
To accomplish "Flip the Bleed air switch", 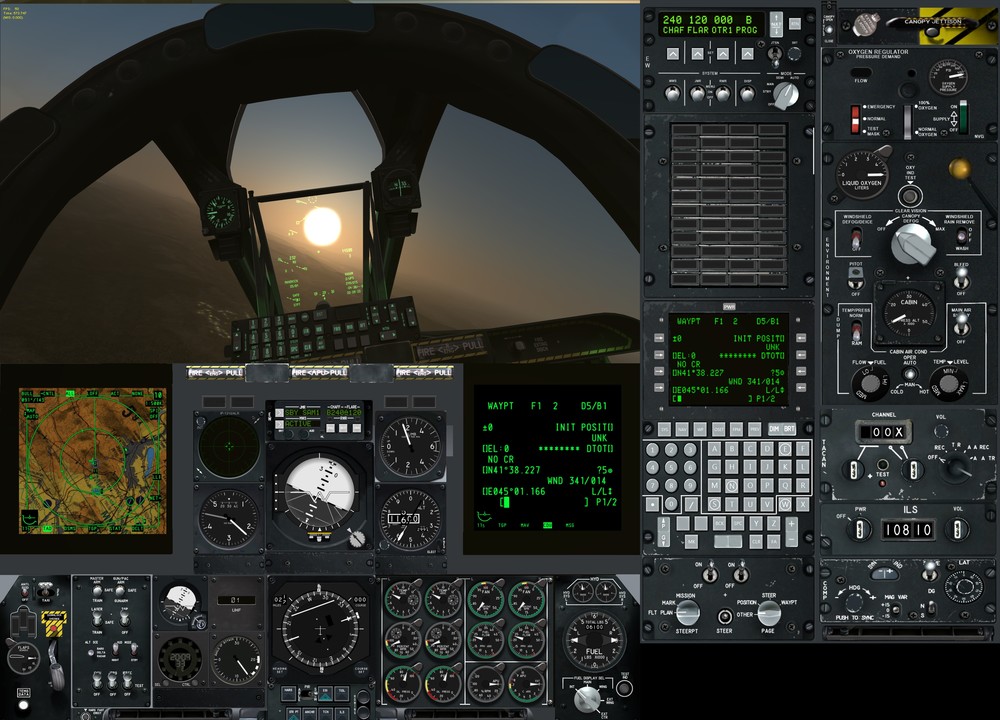I will 962,279.
